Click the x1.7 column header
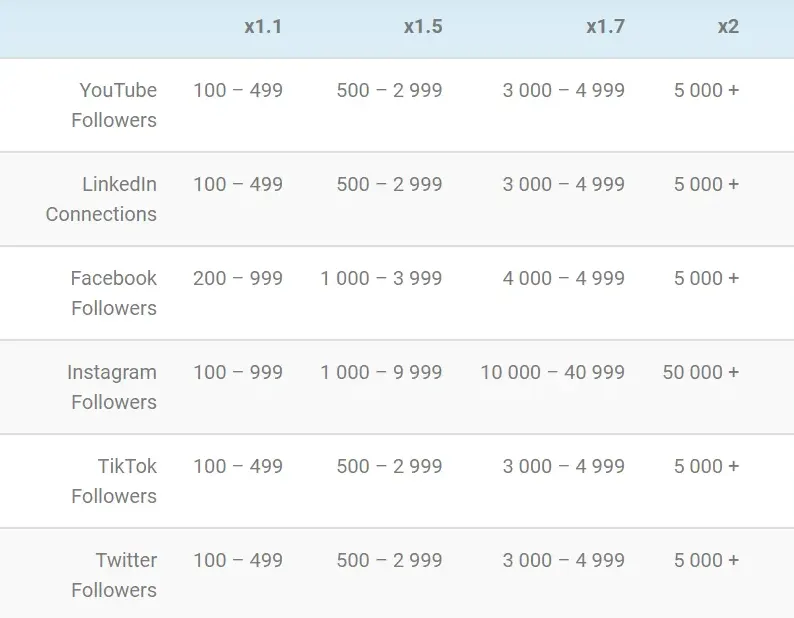Screen dimensions: 794x618 click(x=605, y=27)
